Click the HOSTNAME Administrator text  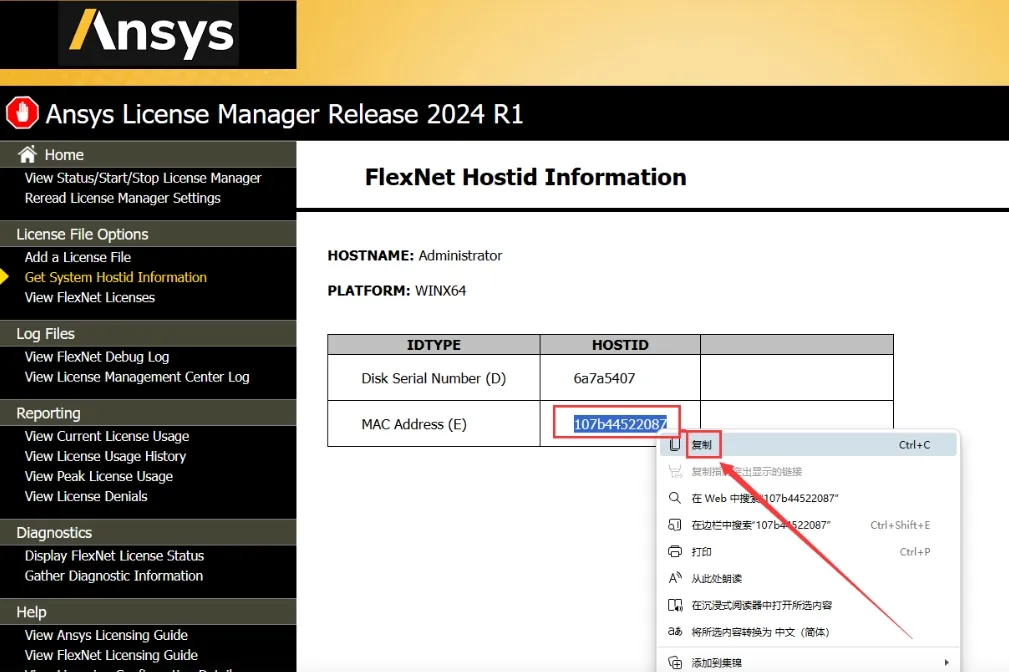point(414,256)
